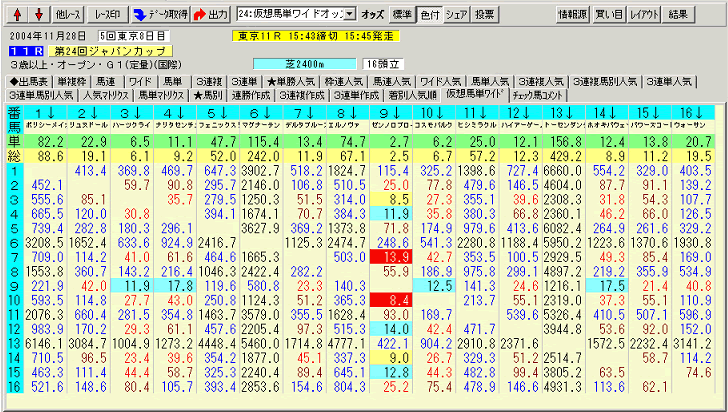Viewport: 728px width, 412px height.
Task: Sort by column 6 arrow header
Action: [261, 112]
